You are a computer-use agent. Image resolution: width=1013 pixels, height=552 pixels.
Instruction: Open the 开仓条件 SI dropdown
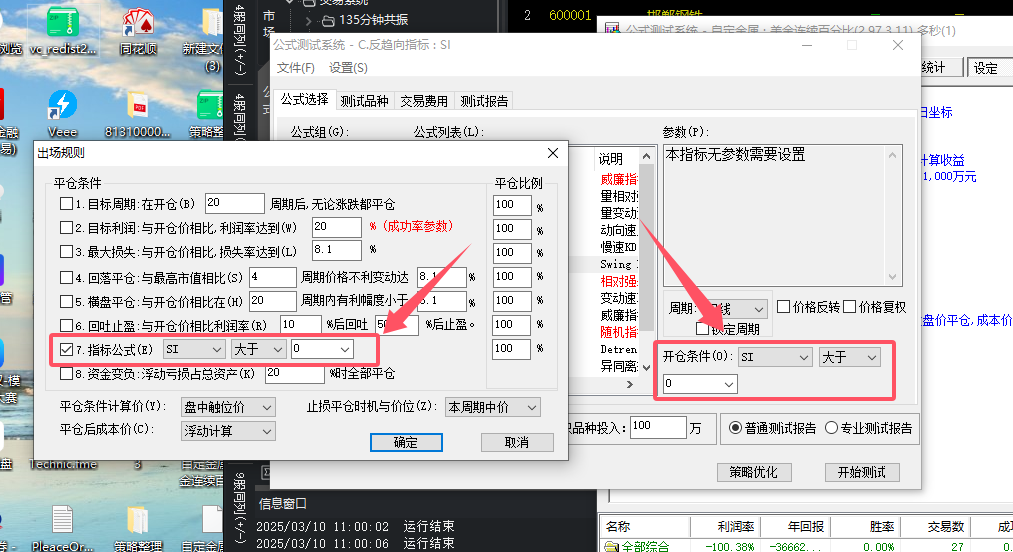point(775,357)
